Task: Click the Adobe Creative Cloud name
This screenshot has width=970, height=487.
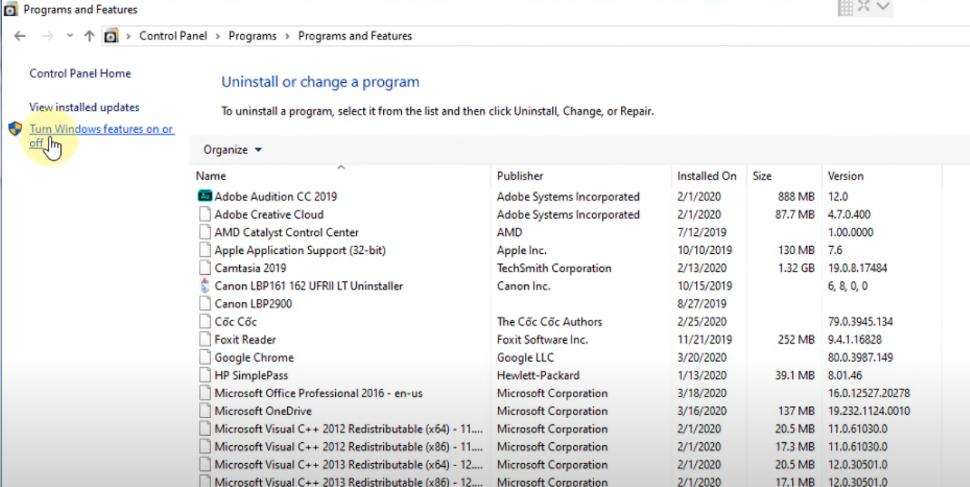Action: click(x=269, y=215)
